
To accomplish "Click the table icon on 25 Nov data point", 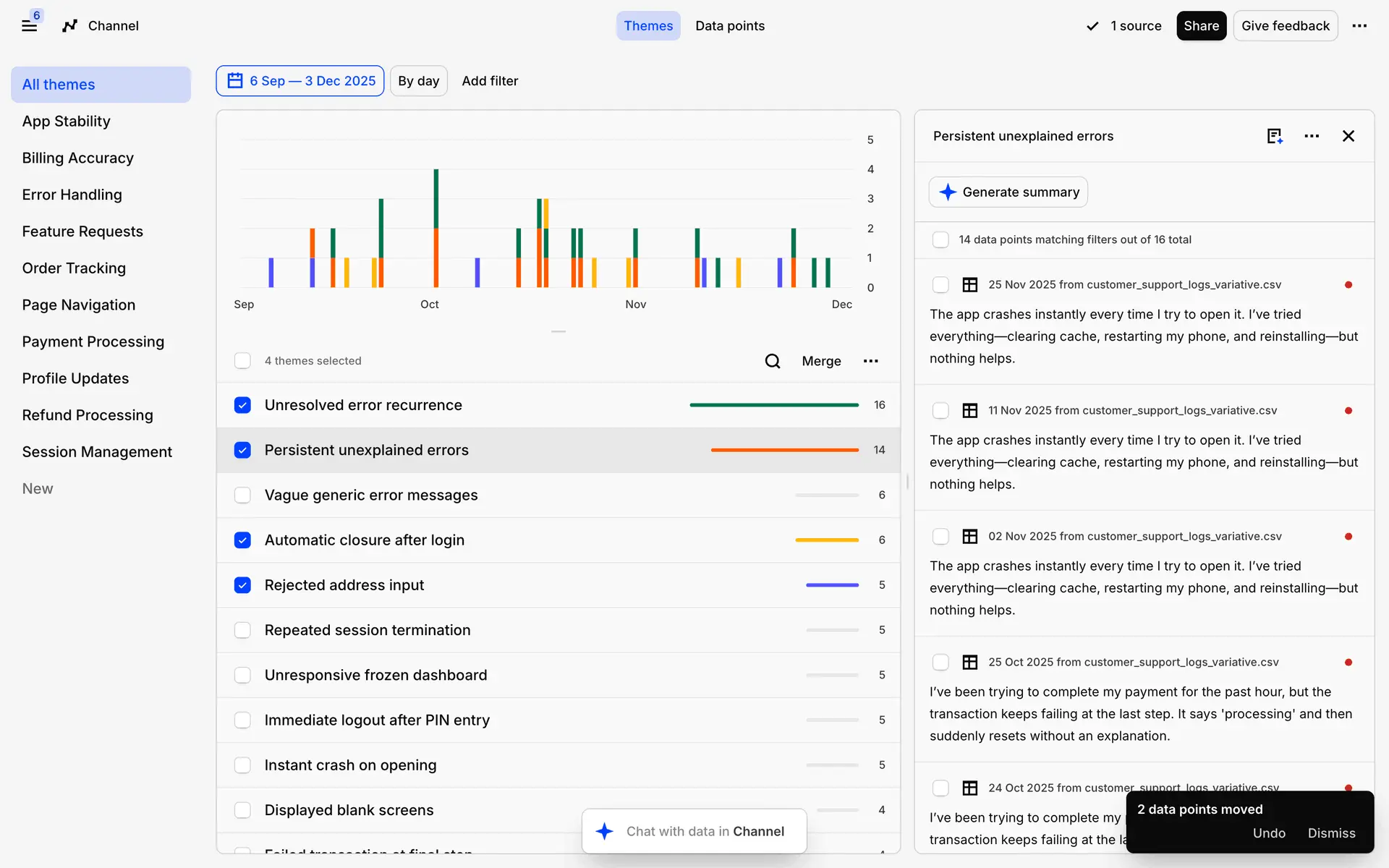I will [969, 285].
